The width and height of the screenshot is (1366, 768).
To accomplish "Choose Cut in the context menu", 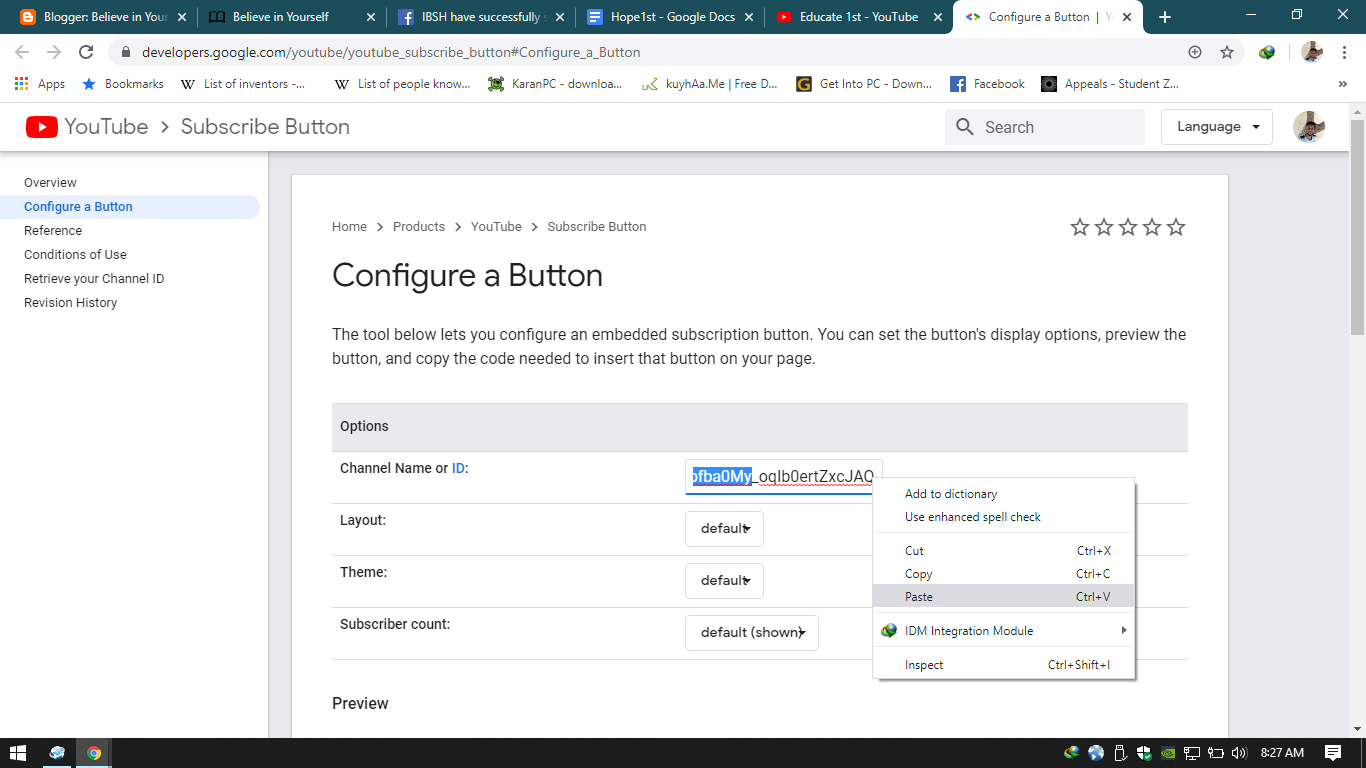I will click(x=1004, y=551).
